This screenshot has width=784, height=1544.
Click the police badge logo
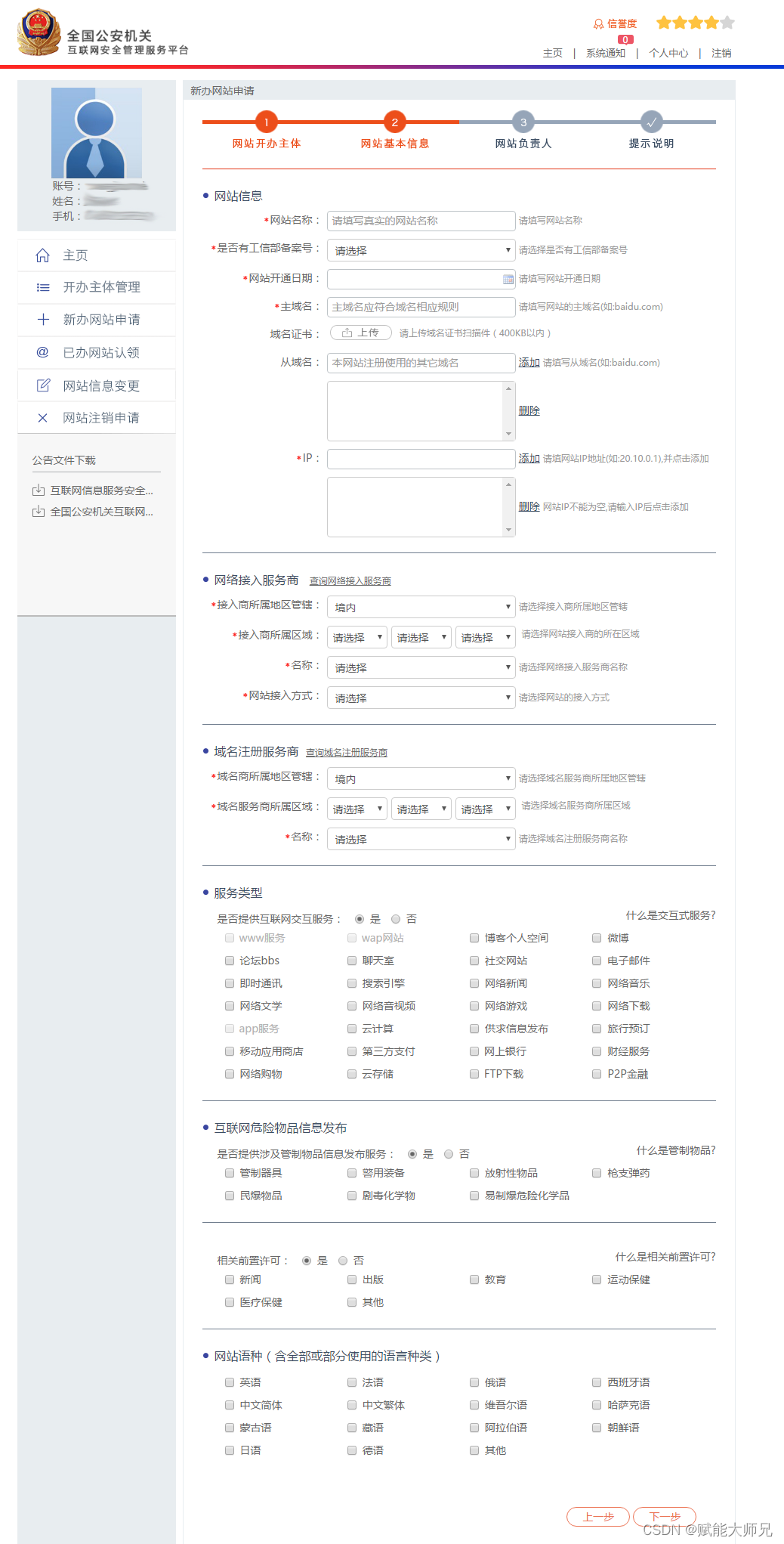39,32
